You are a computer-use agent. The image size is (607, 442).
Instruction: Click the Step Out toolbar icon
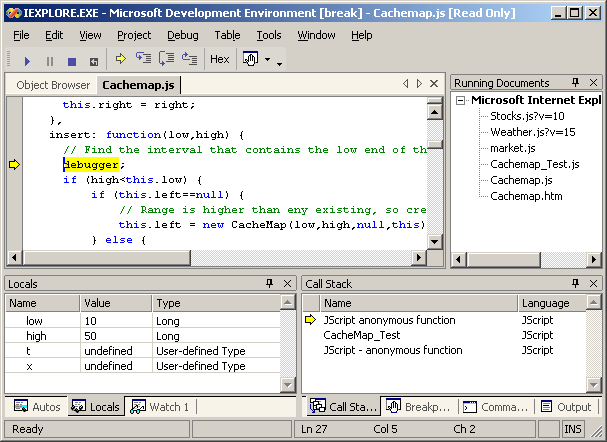point(190,58)
